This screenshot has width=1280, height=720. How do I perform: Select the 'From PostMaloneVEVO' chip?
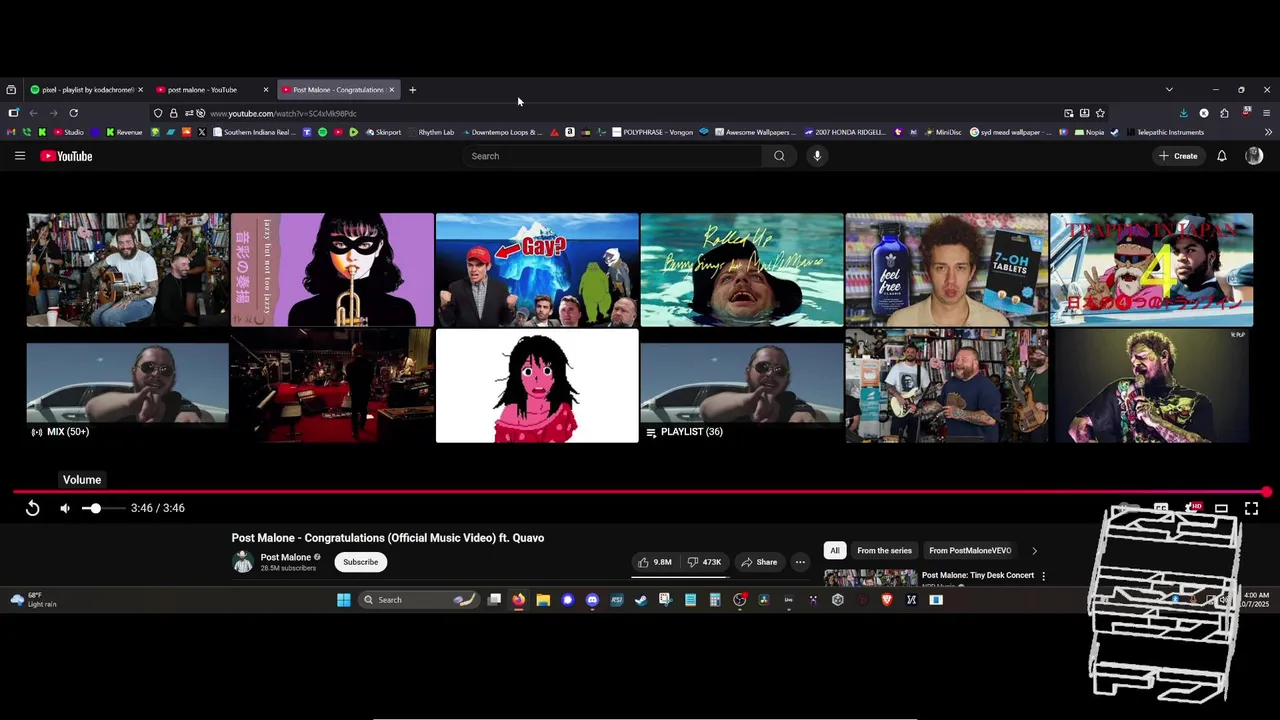click(x=970, y=551)
